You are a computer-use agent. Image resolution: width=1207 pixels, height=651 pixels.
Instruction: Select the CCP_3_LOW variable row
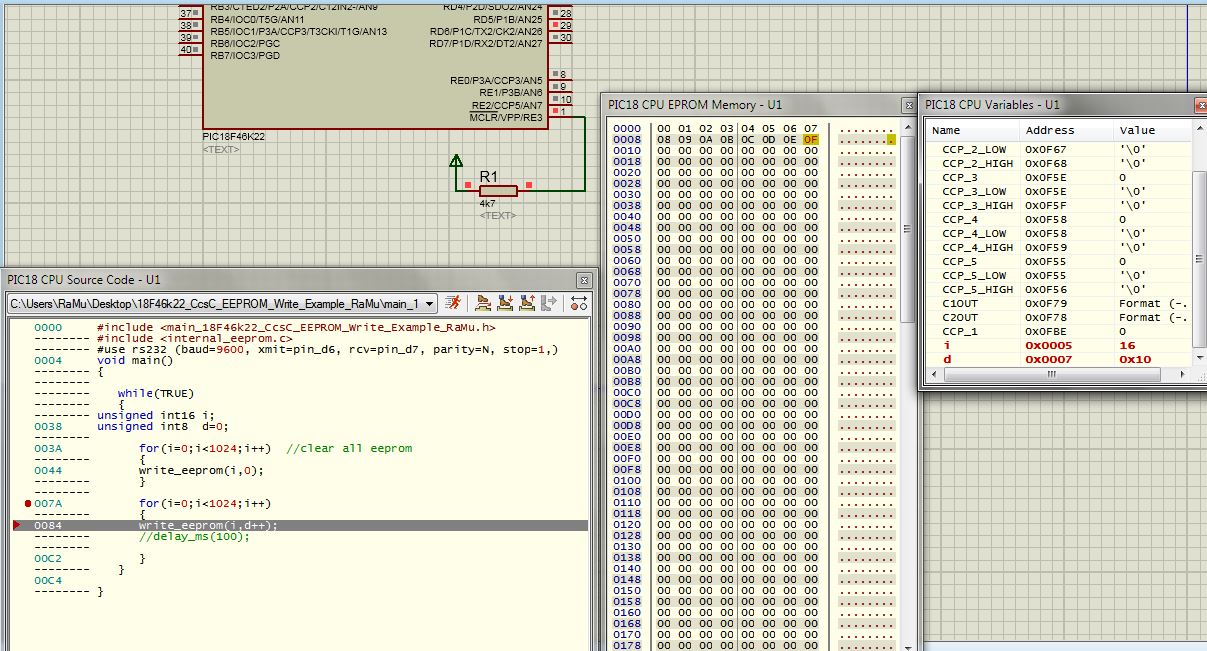point(1058,191)
